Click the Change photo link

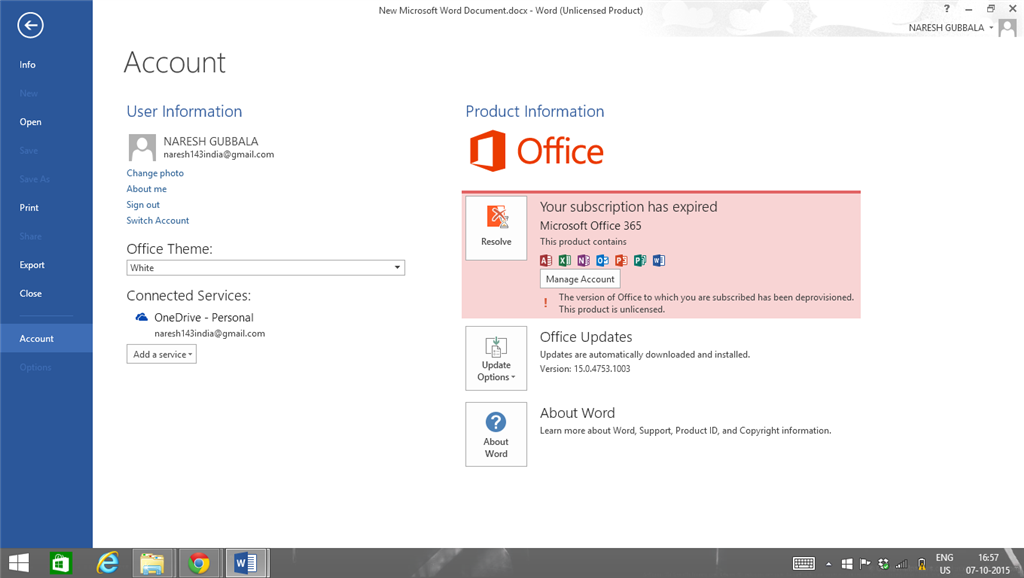click(x=155, y=172)
